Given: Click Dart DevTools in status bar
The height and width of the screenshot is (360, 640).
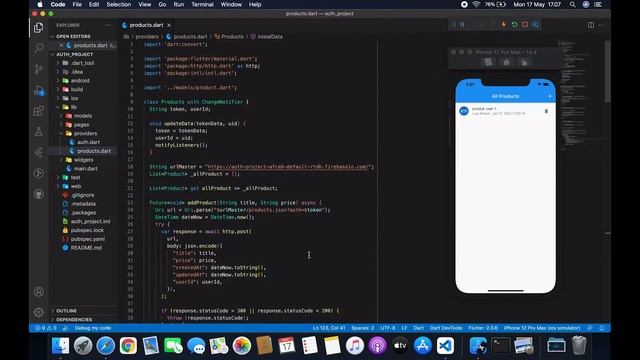Looking at the screenshot, I should pos(446,328).
